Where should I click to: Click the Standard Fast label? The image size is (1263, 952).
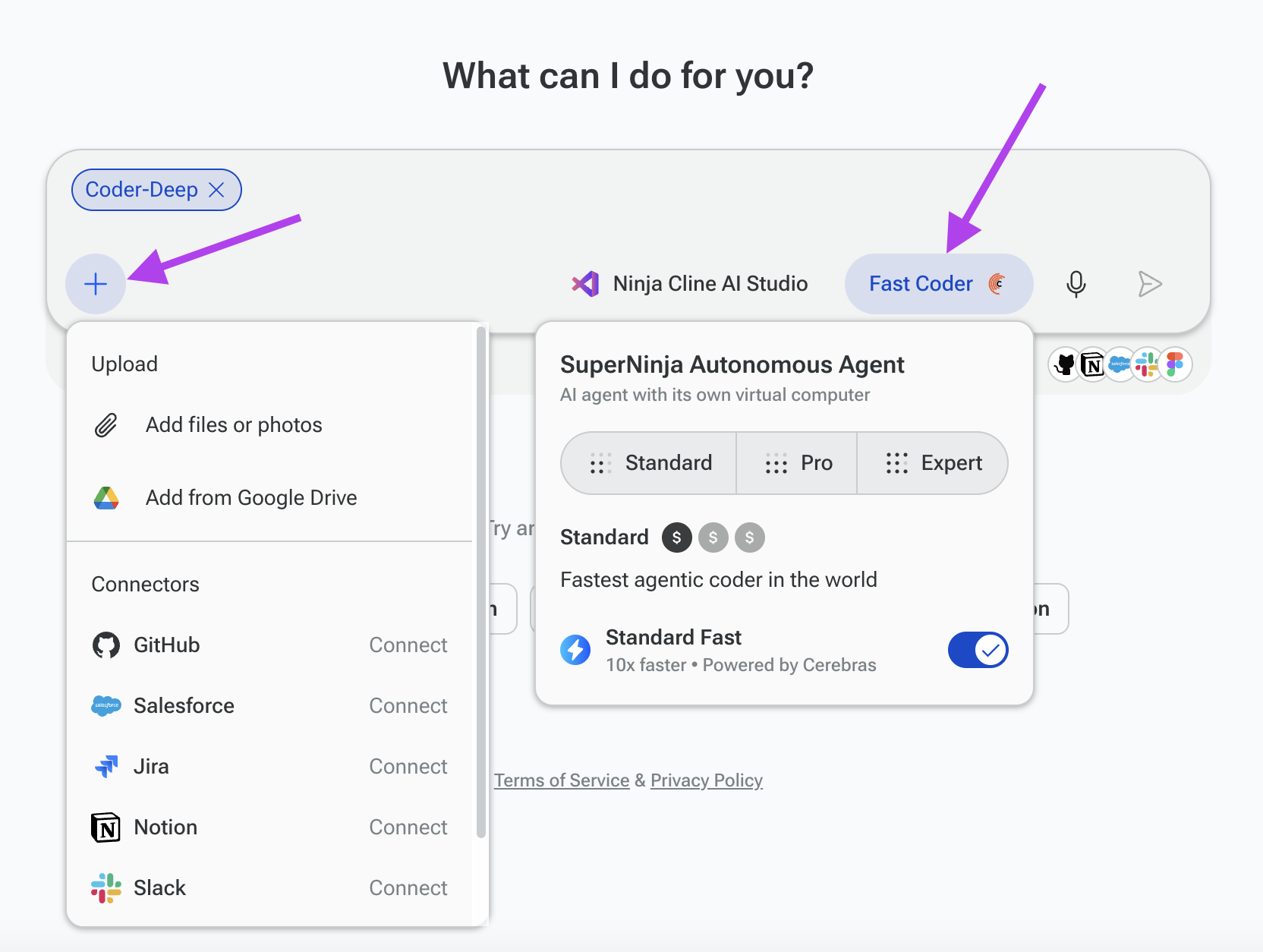point(673,638)
